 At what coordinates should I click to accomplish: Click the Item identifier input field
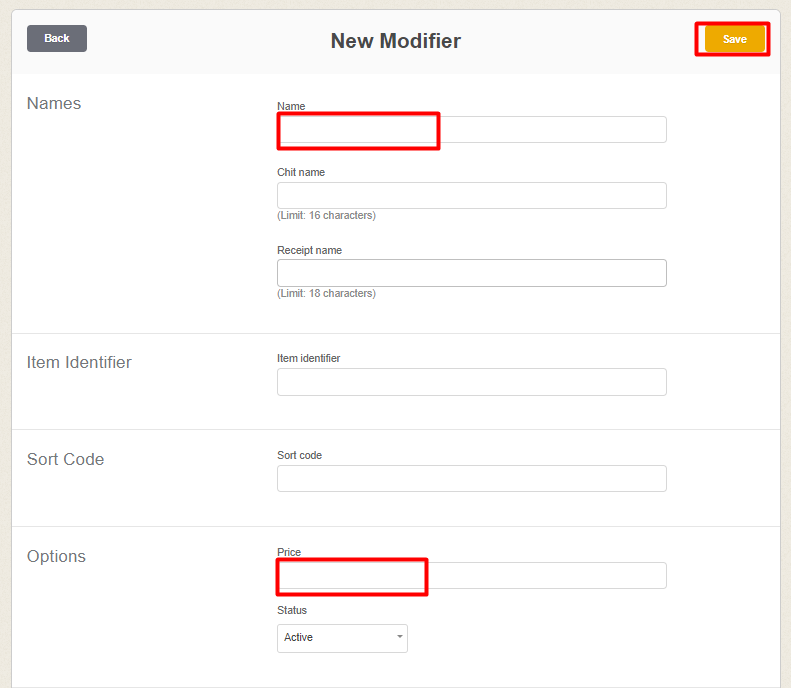click(471, 382)
